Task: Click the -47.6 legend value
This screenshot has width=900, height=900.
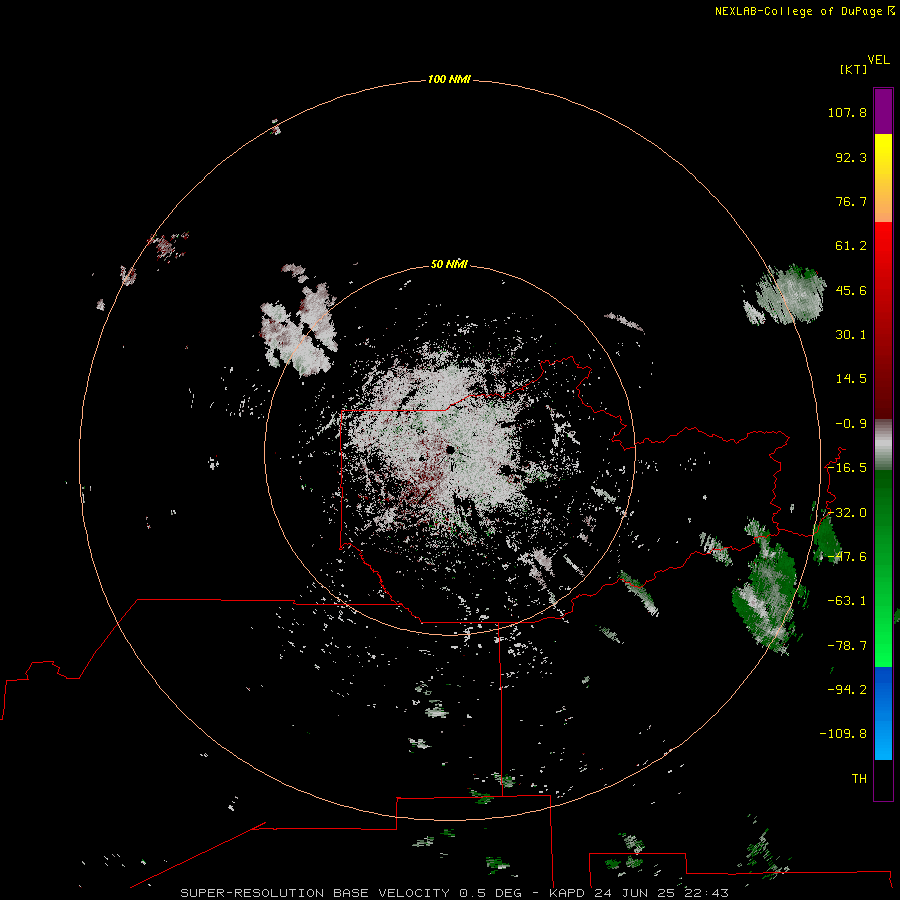Action: 847,557
